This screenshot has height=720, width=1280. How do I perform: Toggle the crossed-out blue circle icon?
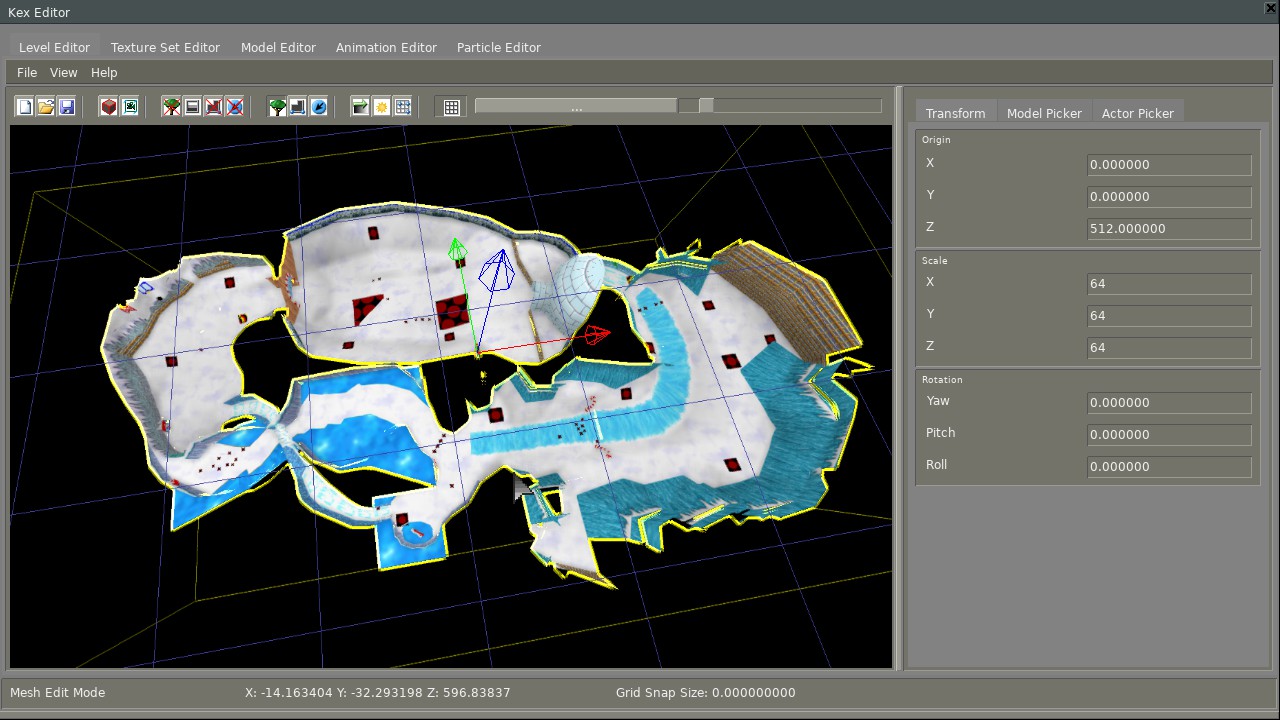[235, 107]
